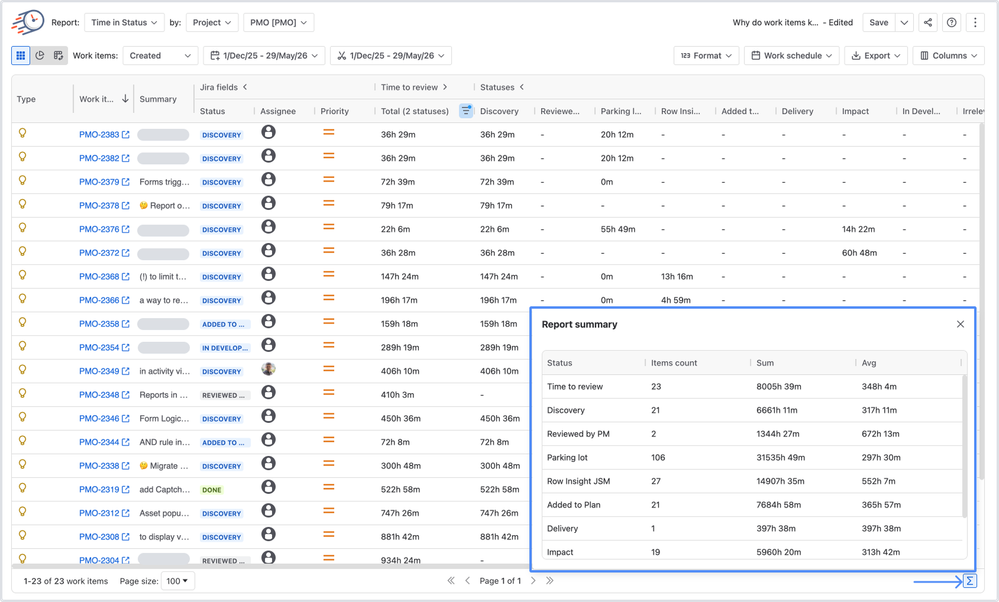The image size is (999, 602).
Task: Click the filter icon beside Total (2 statuses)
Action: (466, 111)
